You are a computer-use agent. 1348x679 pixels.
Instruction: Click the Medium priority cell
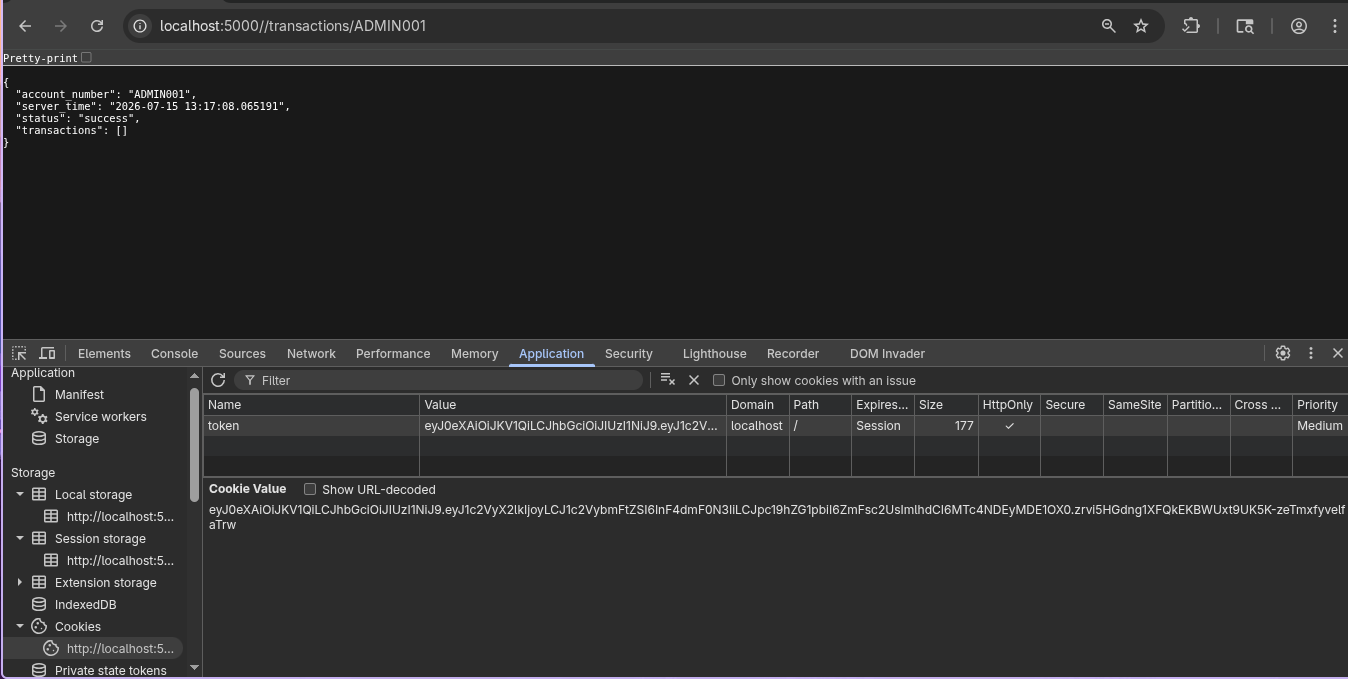point(1320,426)
